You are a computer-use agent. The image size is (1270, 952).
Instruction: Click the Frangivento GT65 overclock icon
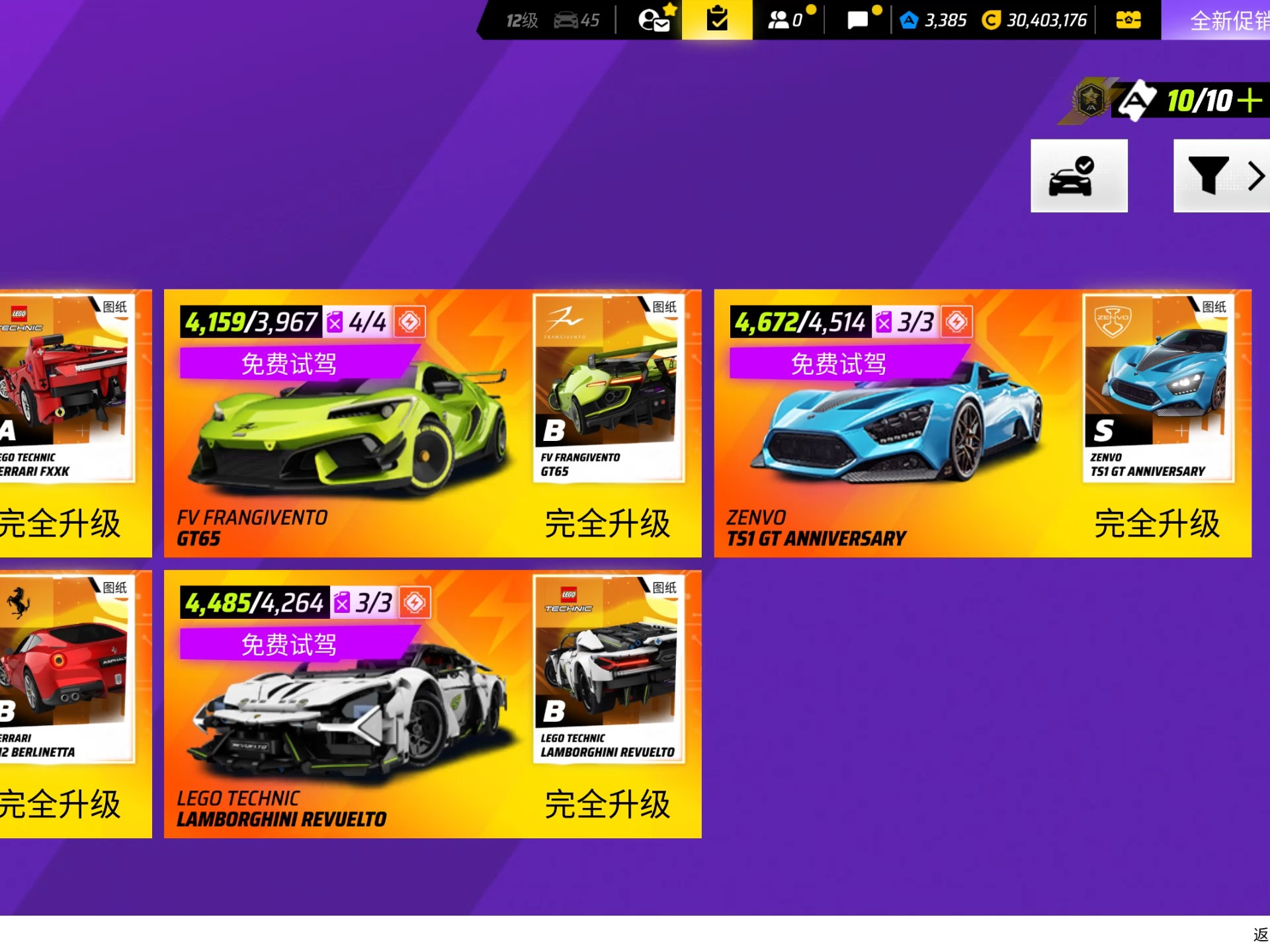[x=409, y=322]
